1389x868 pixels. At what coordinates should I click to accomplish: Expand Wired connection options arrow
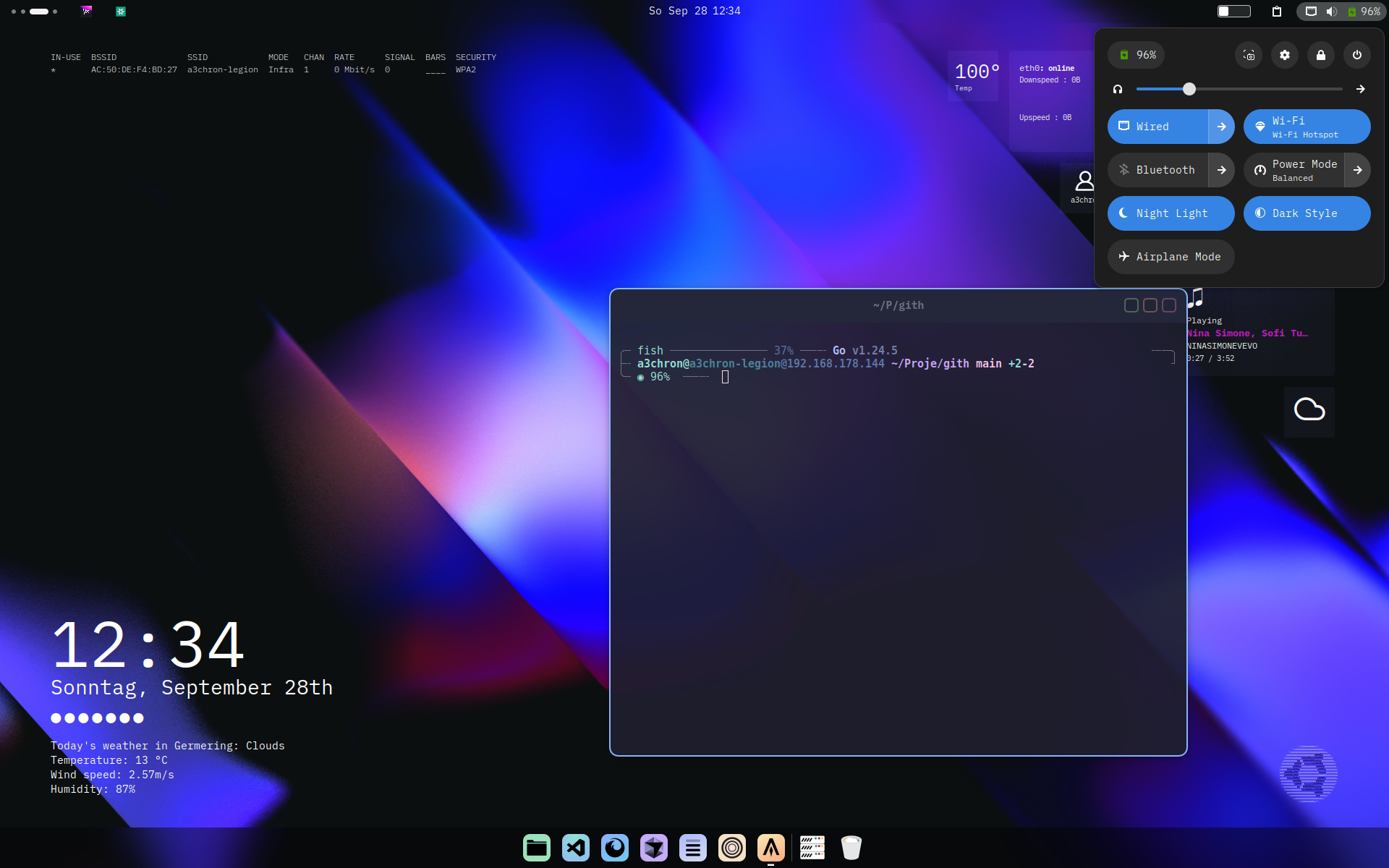pos(1221,127)
